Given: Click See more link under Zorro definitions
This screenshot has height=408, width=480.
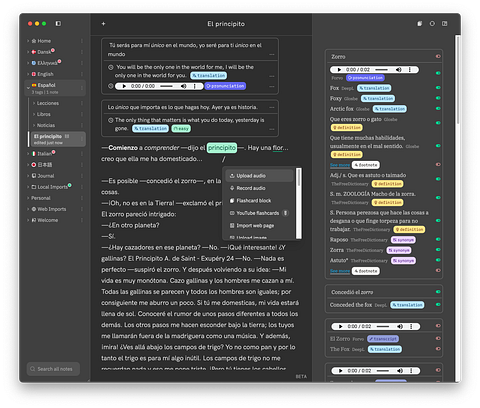Looking at the screenshot, I should coord(340,165).
